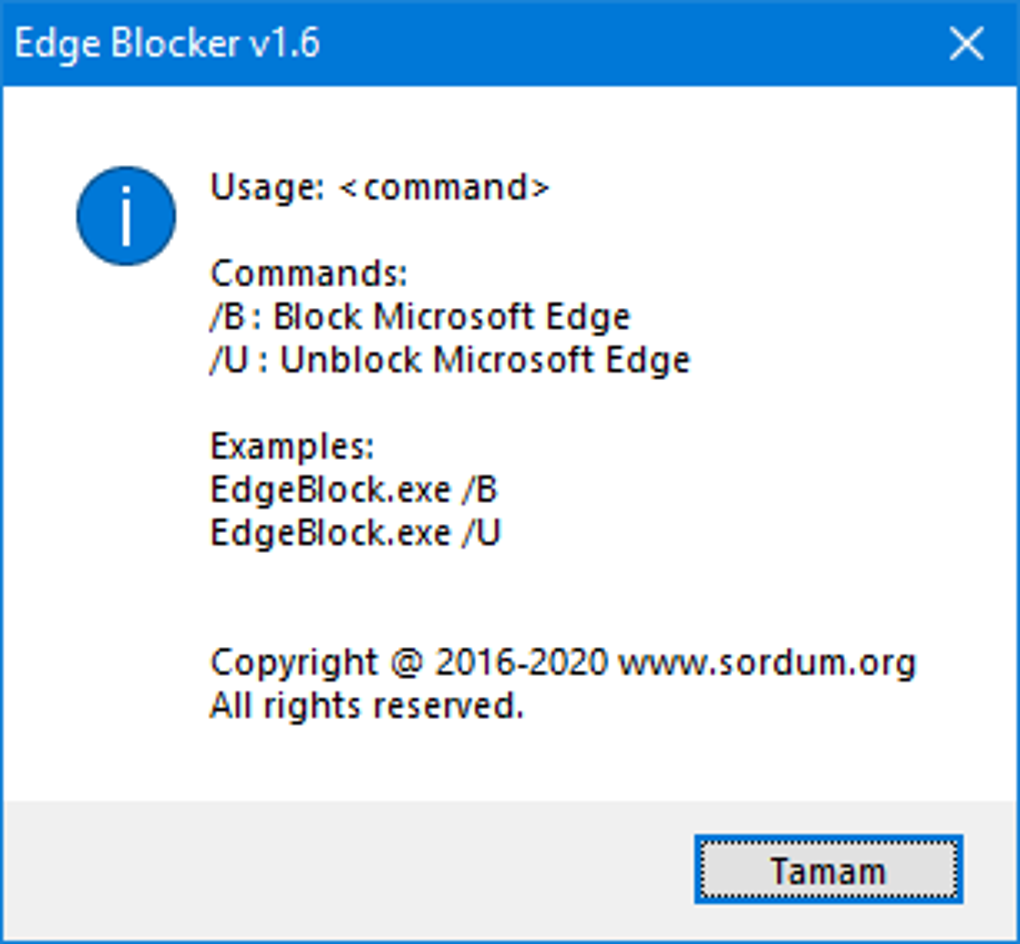Image resolution: width=1020 pixels, height=944 pixels.
Task: Click the 'Examples:' heading text
Action: coord(291,447)
